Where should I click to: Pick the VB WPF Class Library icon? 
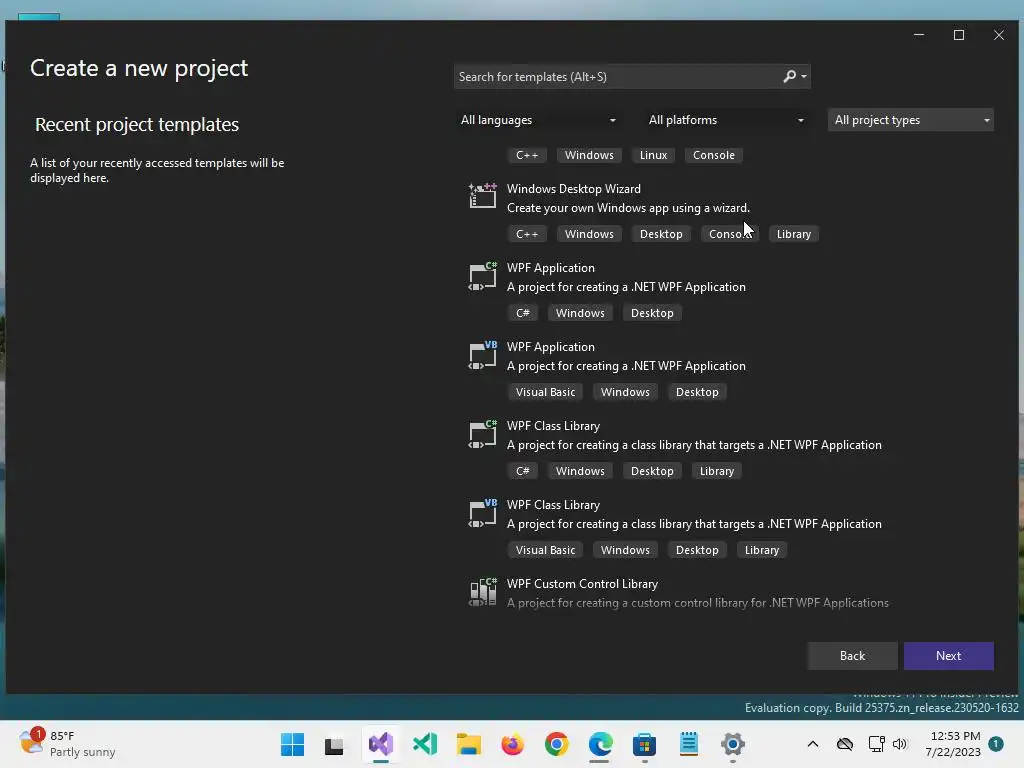483,513
